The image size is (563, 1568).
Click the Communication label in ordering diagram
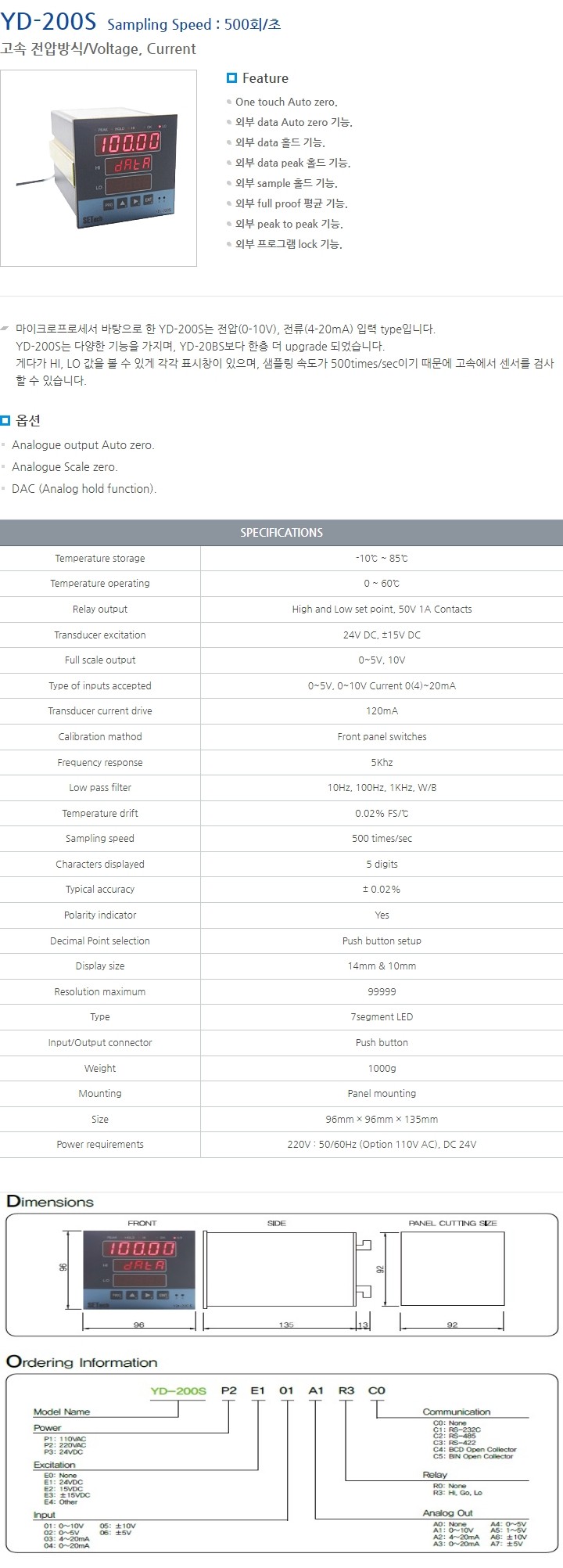pos(457,1412)
